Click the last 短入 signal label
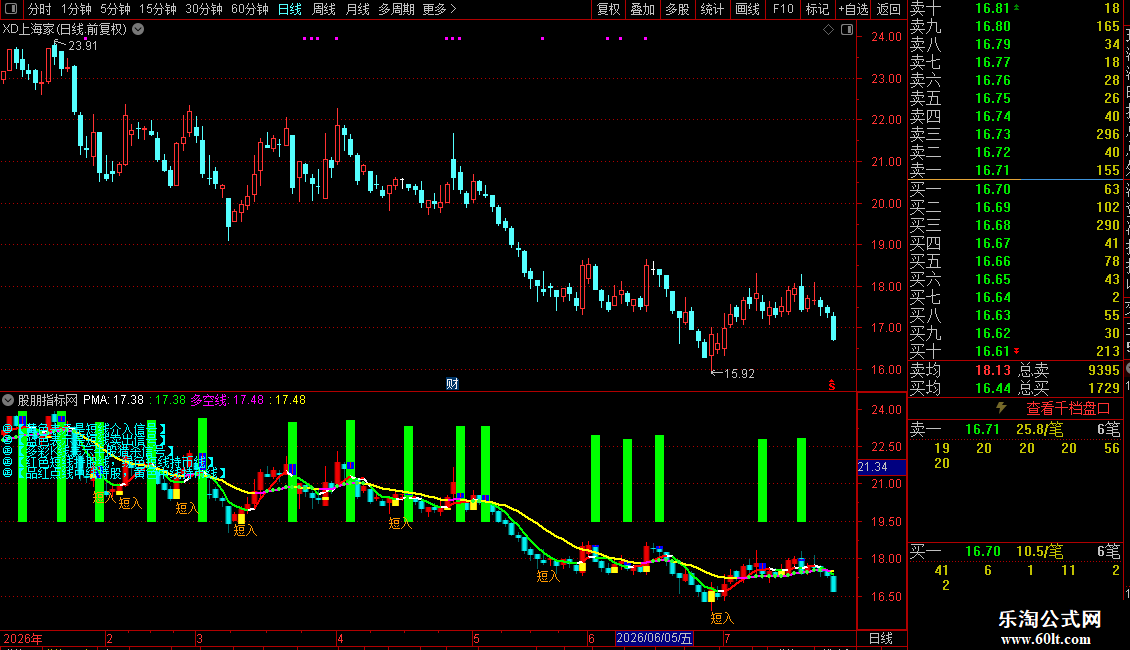Viewport: 1130px width, 650px height. (x=721, y=618)
